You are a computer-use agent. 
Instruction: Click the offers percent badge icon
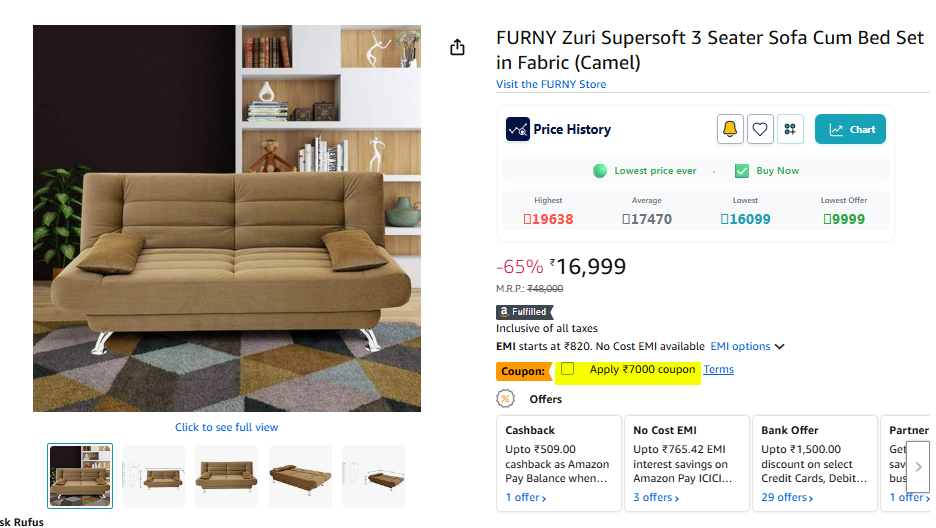(x=506, y=399)
